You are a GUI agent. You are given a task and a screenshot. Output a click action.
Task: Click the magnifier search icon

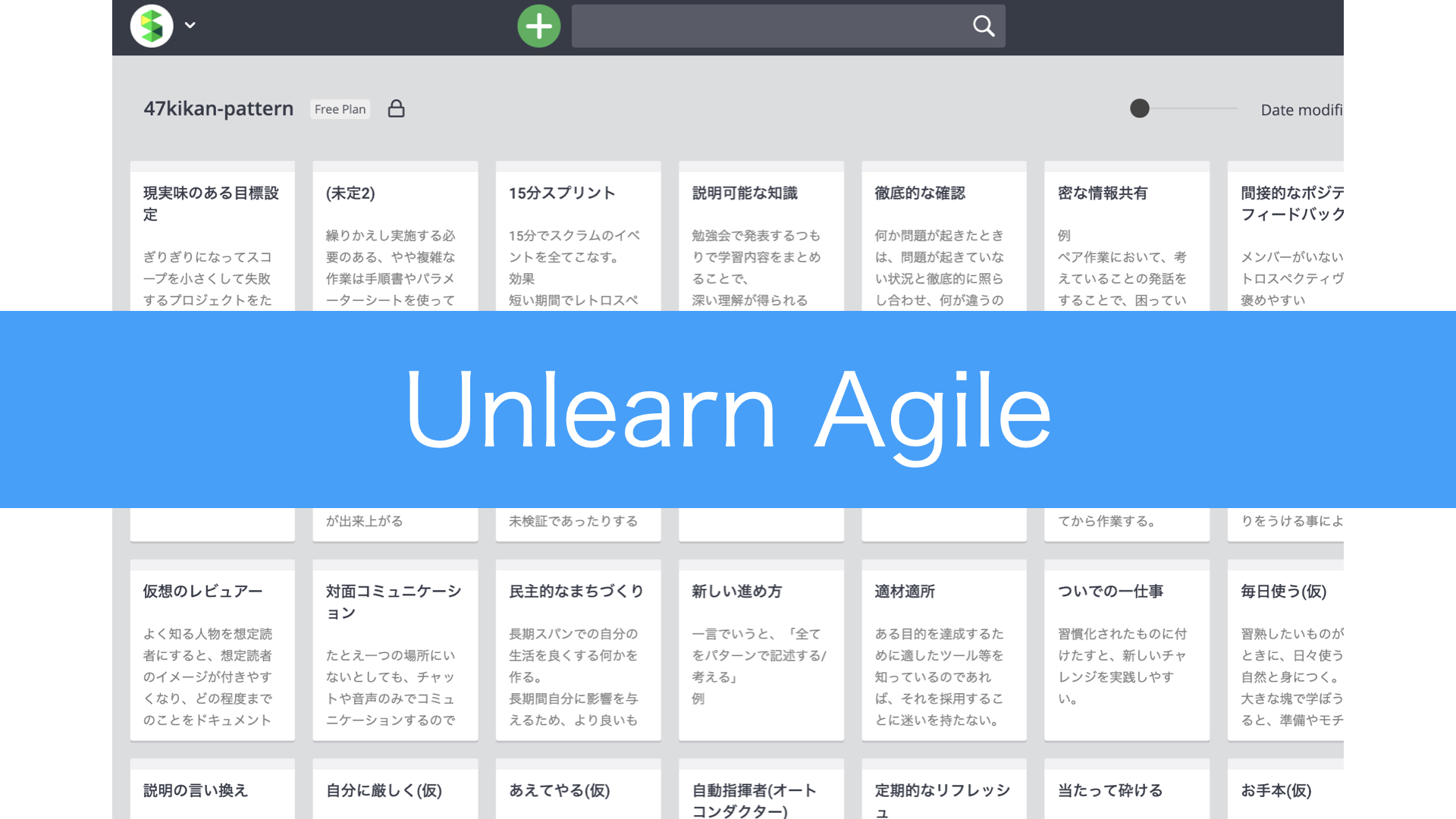point(984,26)
